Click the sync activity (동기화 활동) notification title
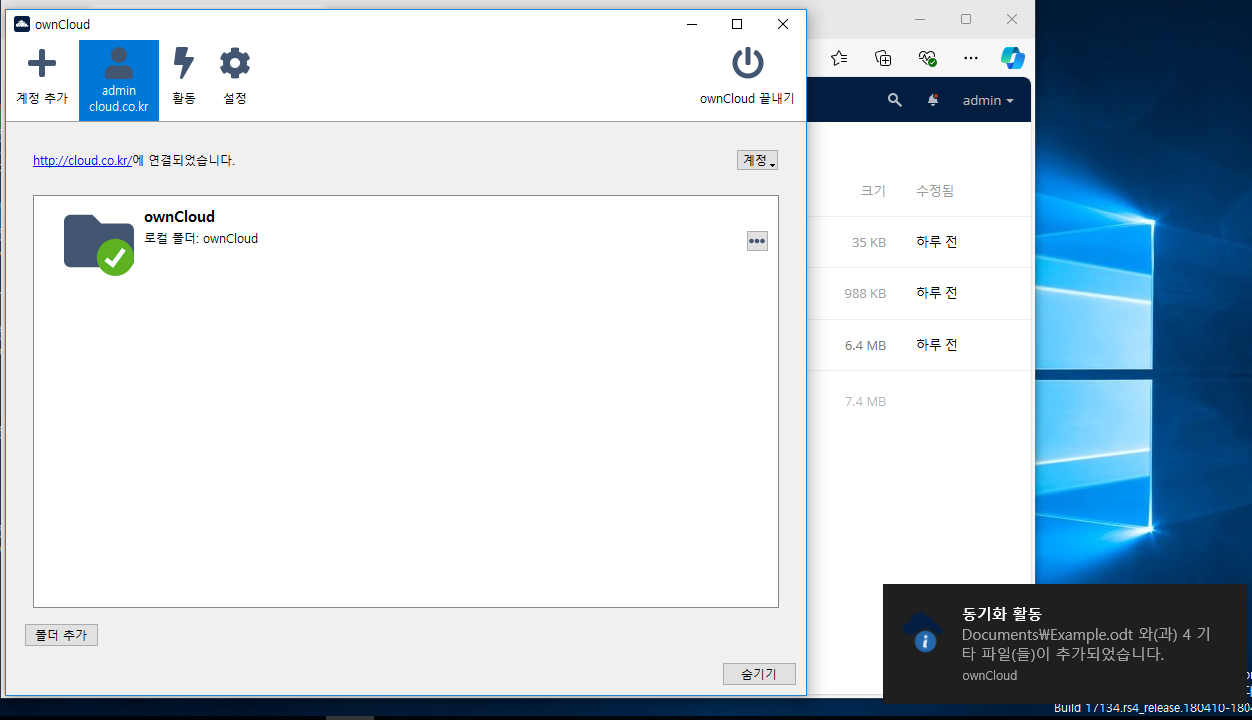Image resolution: width=1252 pixels, height=720 pixels. pos(1001,614)
